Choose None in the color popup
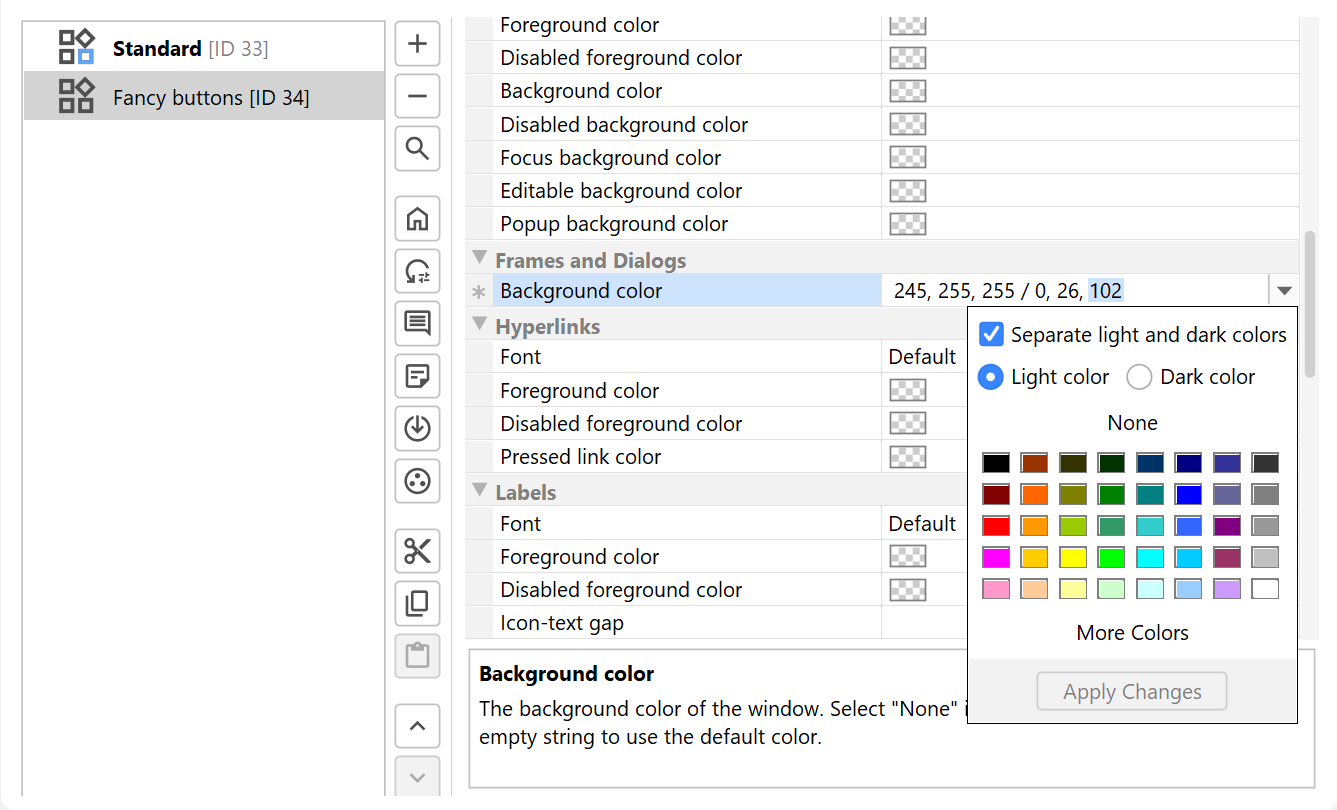This screenshot has height=810, width=1337. pyautogui.click(x=1132, y=423)
